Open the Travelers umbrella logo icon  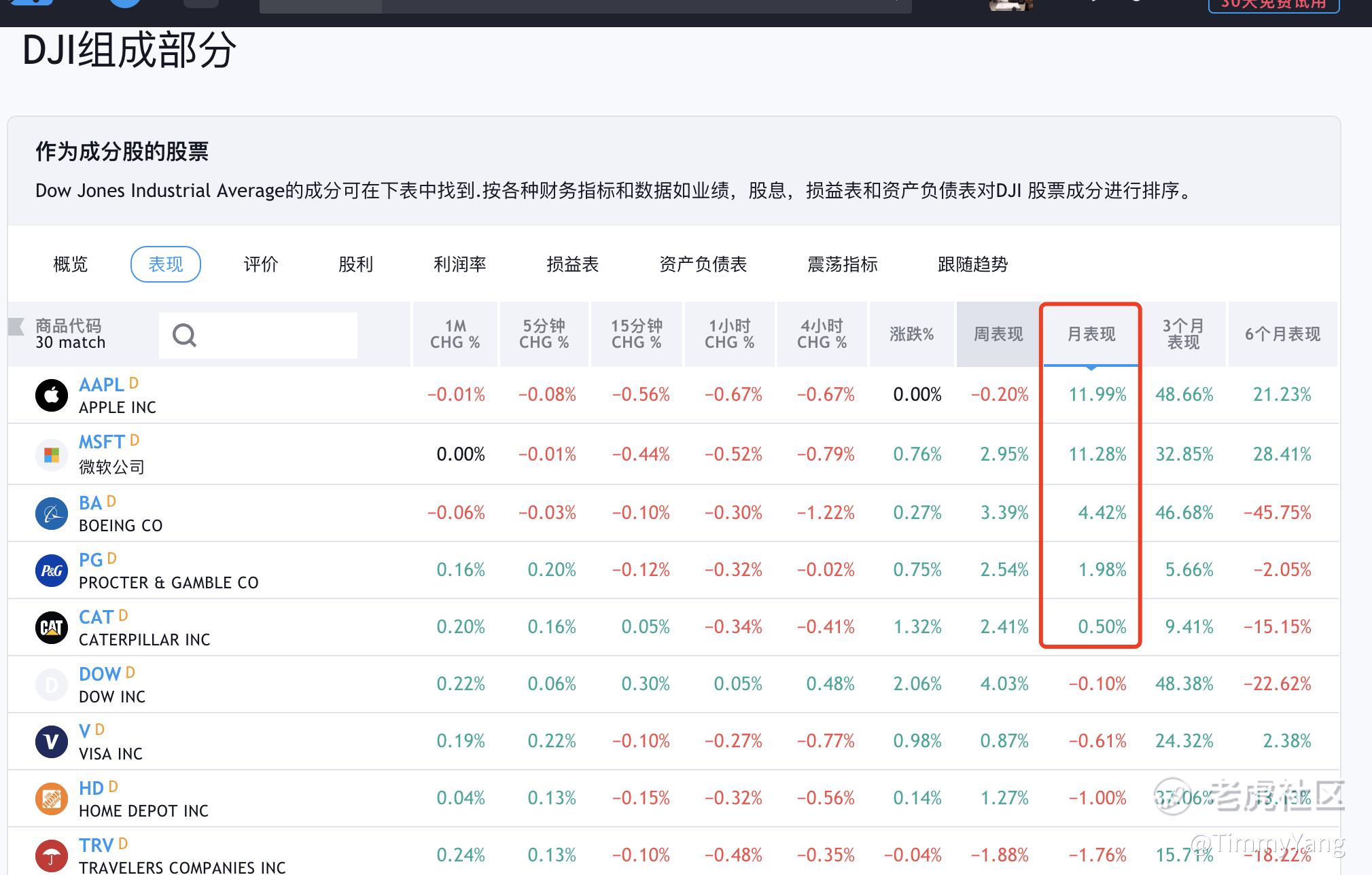point(52,856)
